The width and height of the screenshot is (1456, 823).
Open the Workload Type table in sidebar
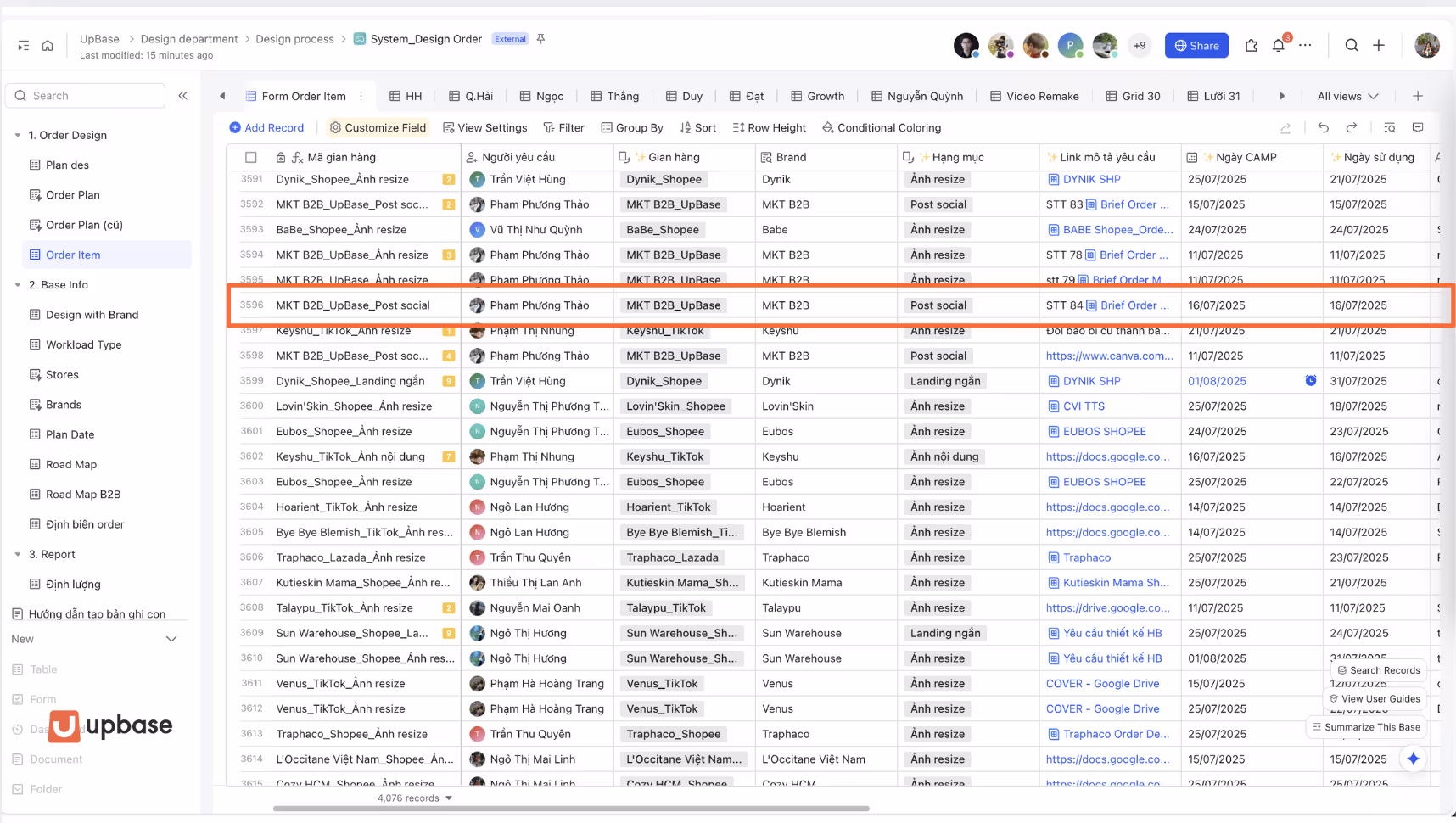click(x=83, y=344)
